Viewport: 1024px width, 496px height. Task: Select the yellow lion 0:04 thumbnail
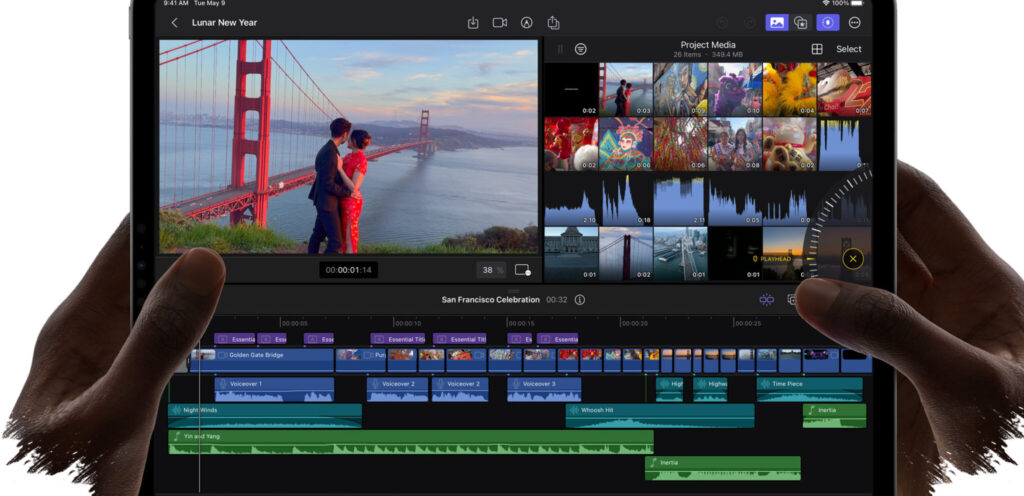[x=790, y=89]
